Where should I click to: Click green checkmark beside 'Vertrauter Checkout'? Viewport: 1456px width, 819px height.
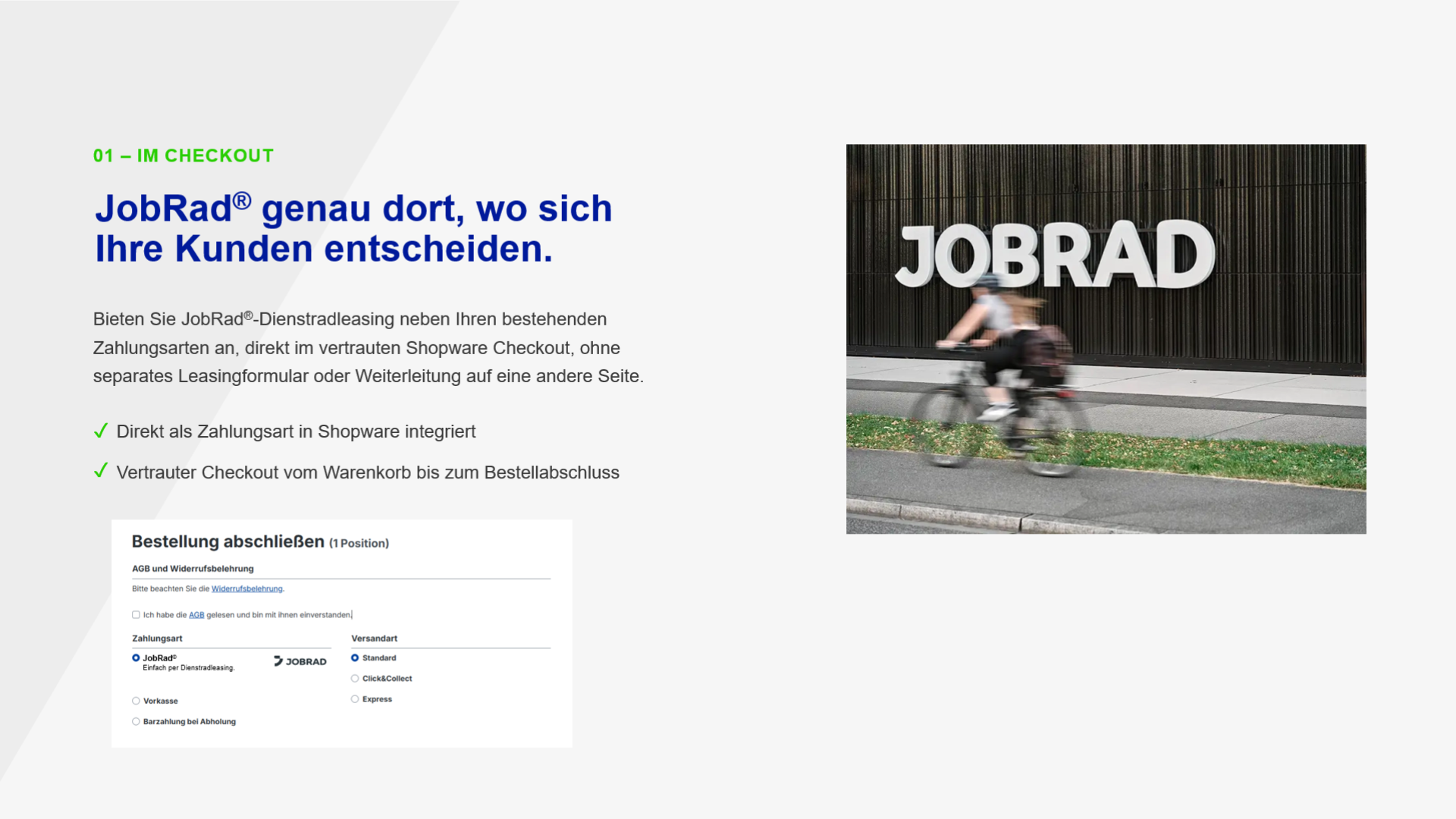click(100, 471)
